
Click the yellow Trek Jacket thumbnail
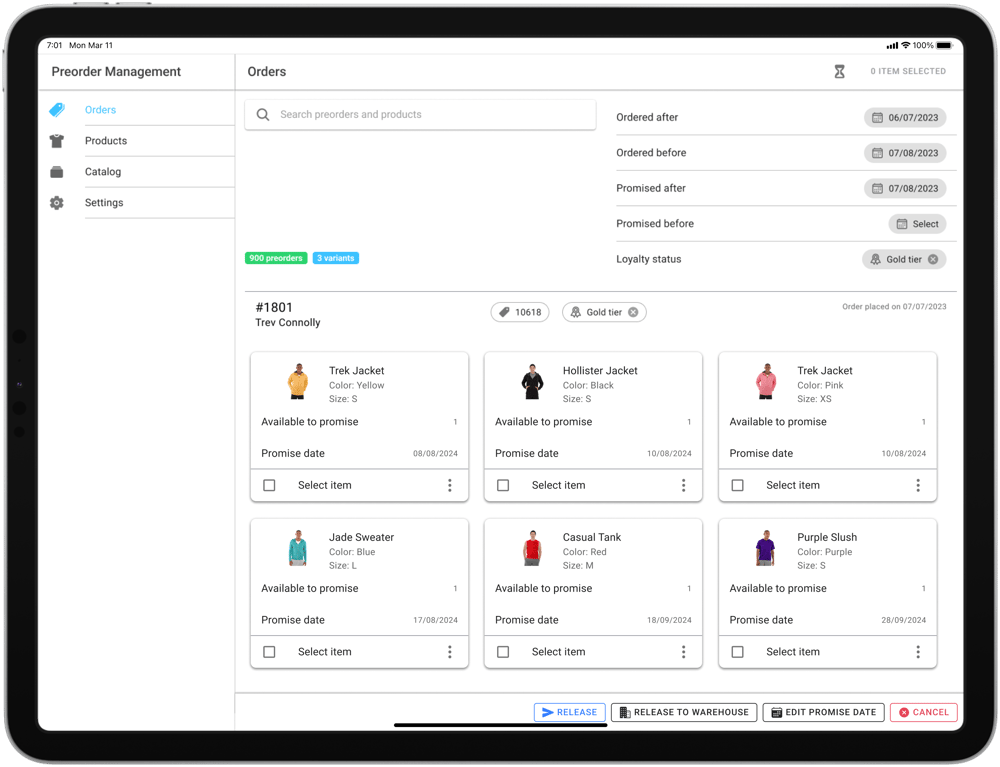click(298, 382)
